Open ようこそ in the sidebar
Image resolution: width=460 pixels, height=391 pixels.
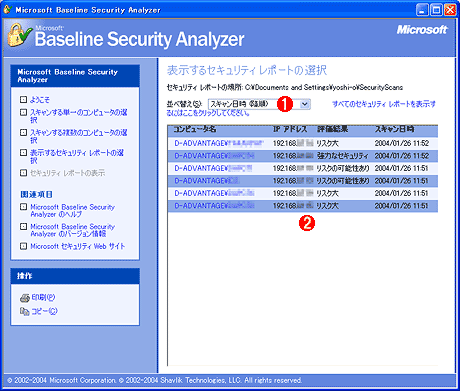pyautogui.click(x=40, y=99)
